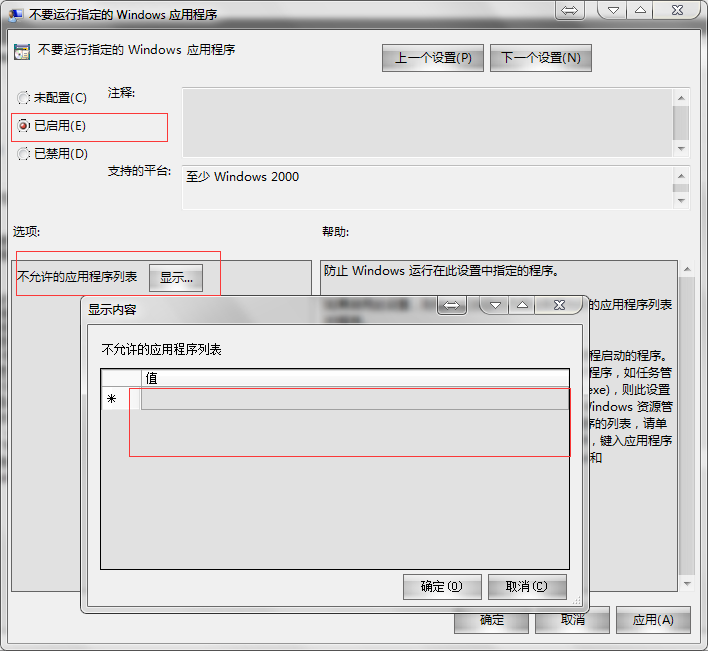708x651 pixels.
Task: Close the 显示内容 dialog
Action: click(559, 306)
